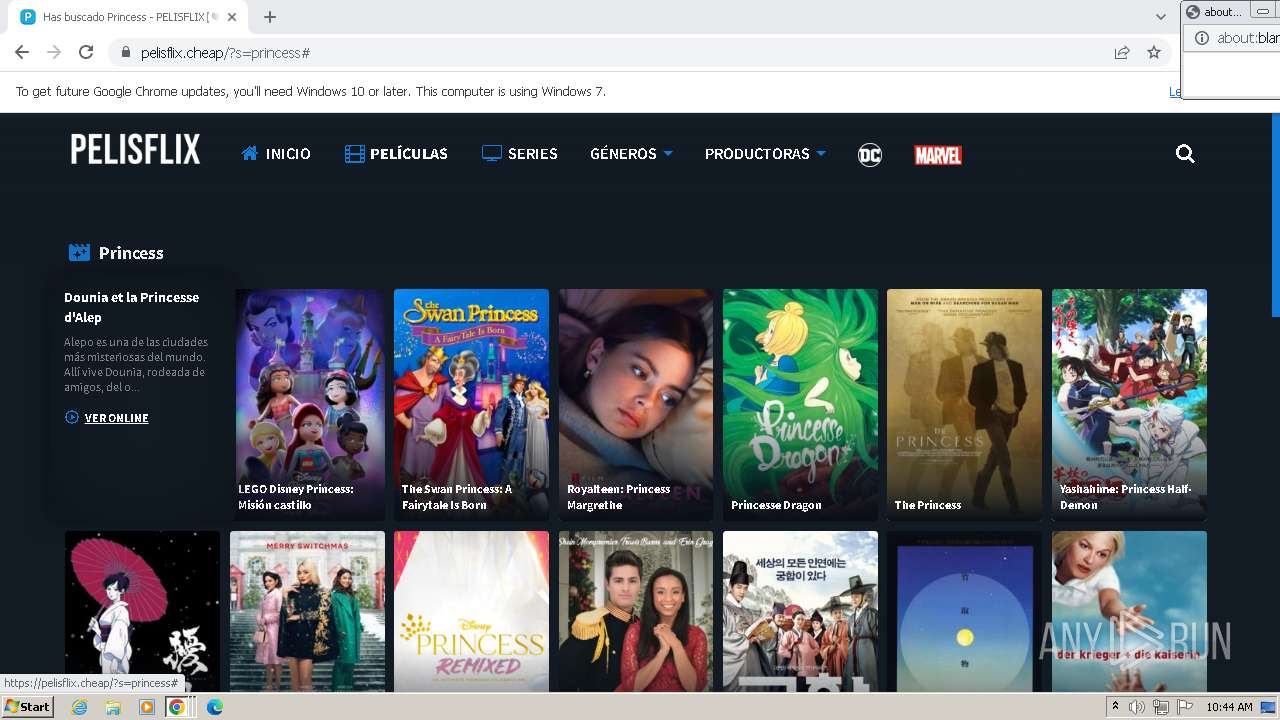Open the SERIES section
The width and height of the screenshot is (1280, 720).
click(520, 154)
